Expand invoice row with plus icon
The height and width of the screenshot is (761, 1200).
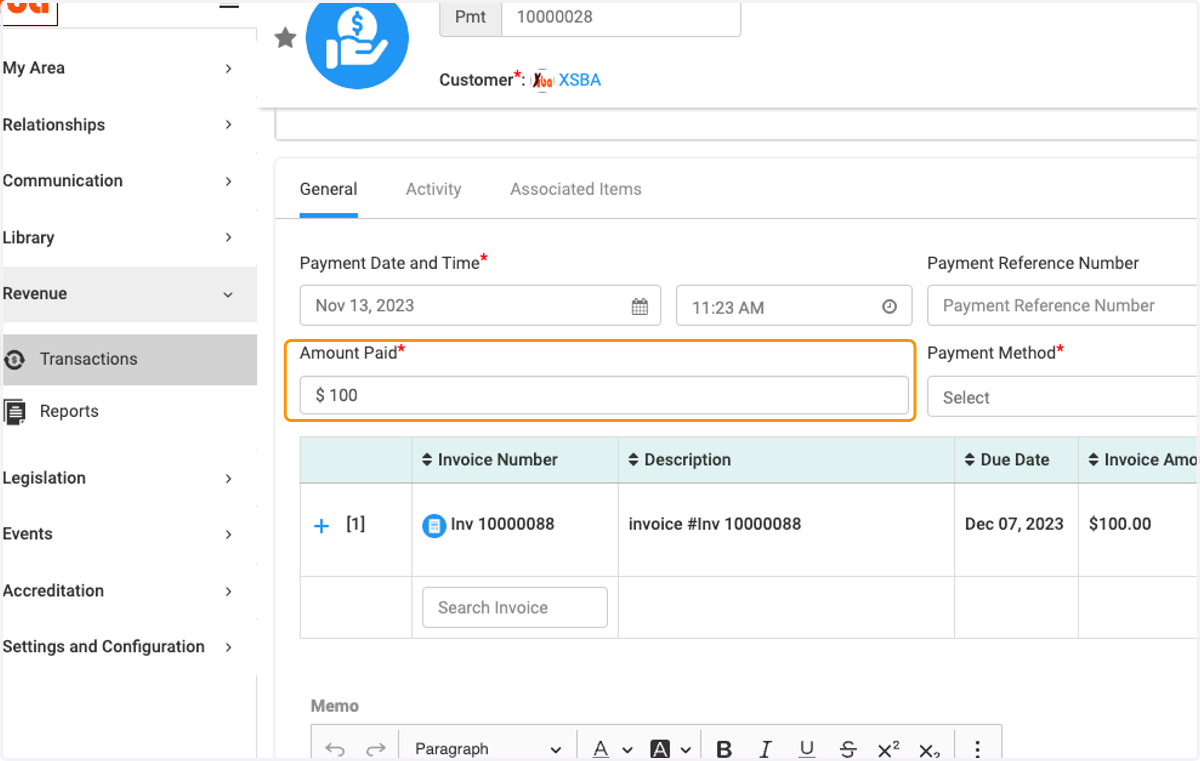point(322,526)
